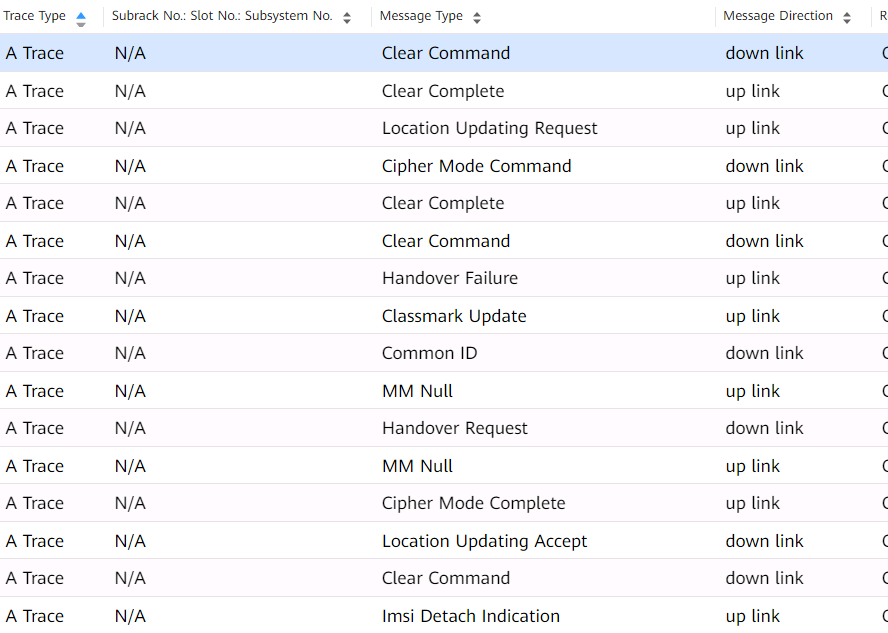This screenshot has width=888, height=633.
Task: Select the Classmark Update entry
Action: [x=444, y=316]
